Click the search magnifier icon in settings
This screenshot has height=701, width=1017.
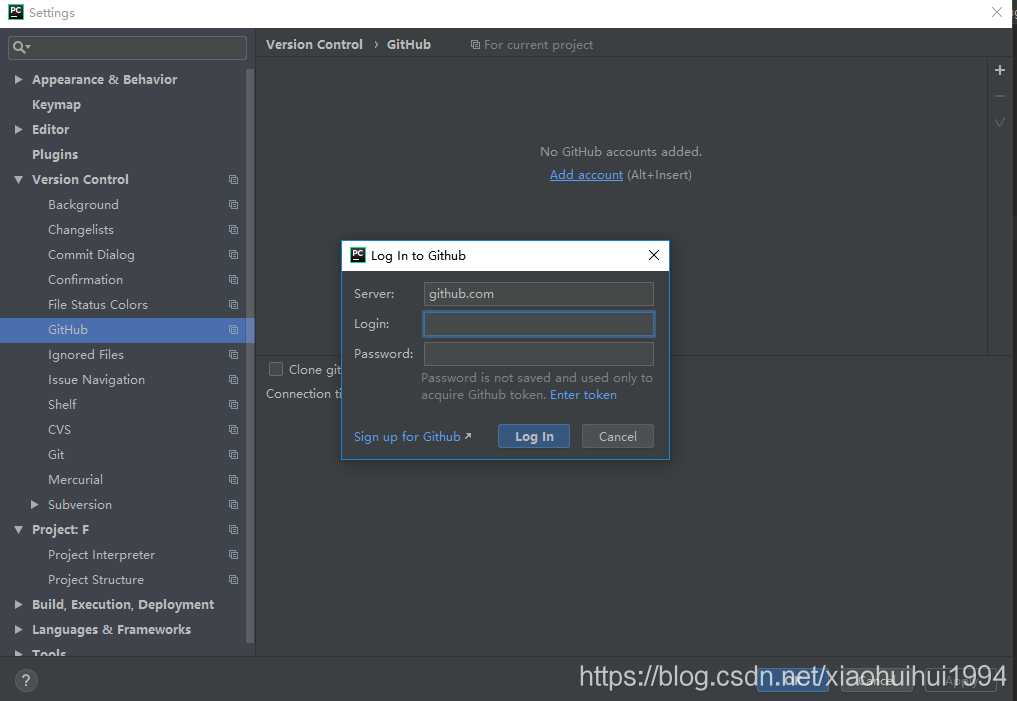coord(19,47)
